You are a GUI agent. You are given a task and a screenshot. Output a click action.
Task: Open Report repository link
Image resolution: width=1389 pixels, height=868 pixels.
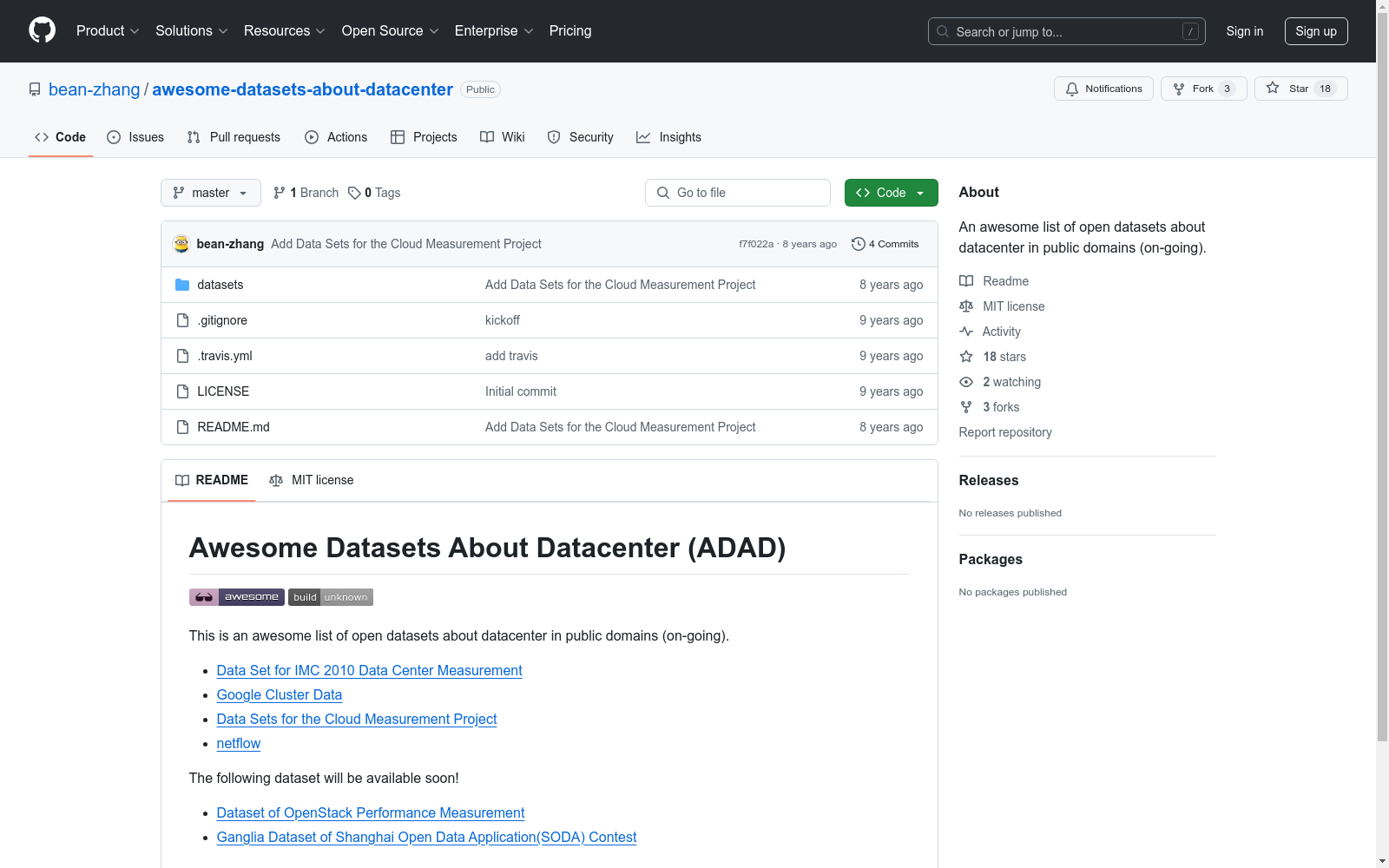[1005, 432]
